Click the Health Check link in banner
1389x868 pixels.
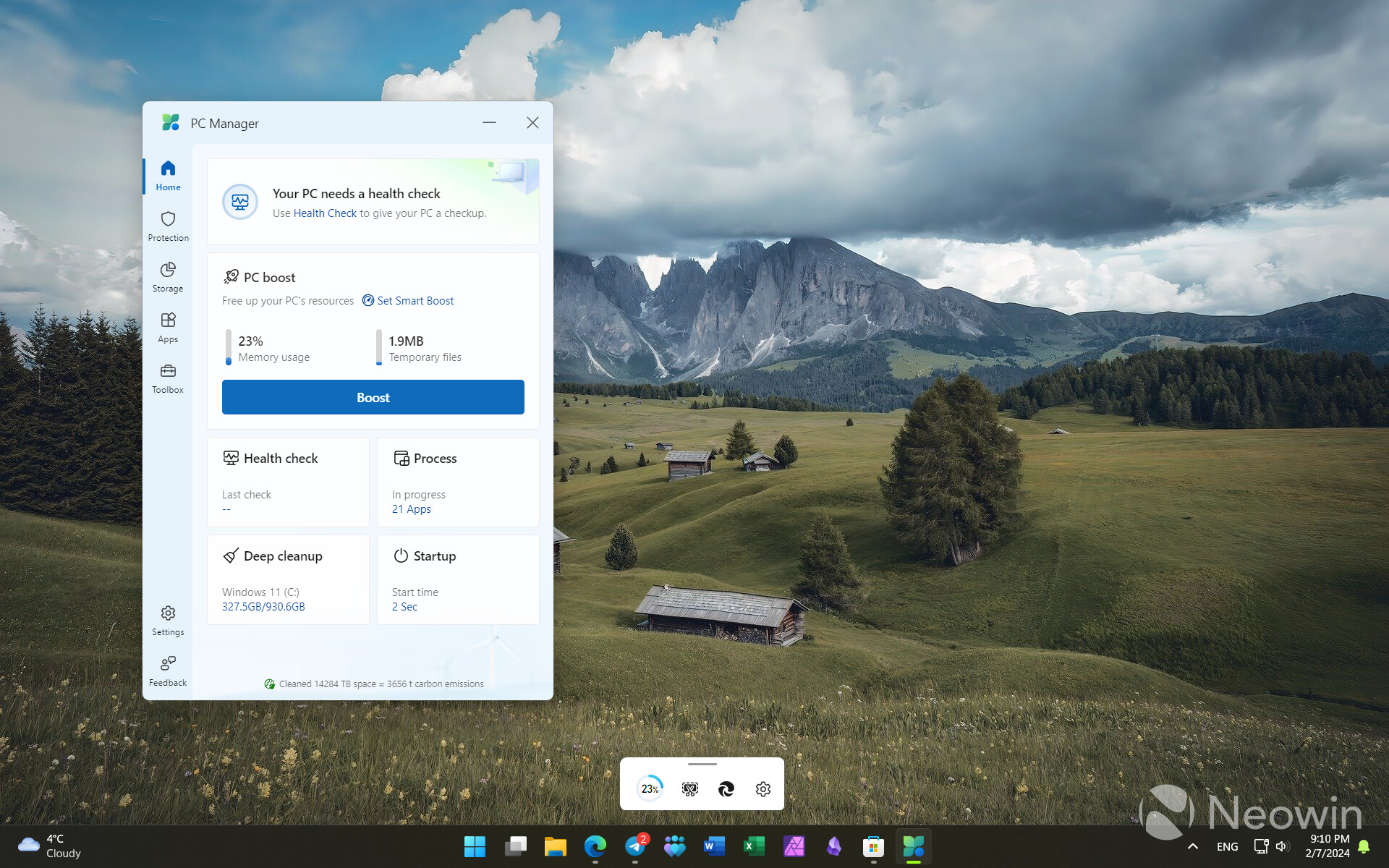(325, 213)
